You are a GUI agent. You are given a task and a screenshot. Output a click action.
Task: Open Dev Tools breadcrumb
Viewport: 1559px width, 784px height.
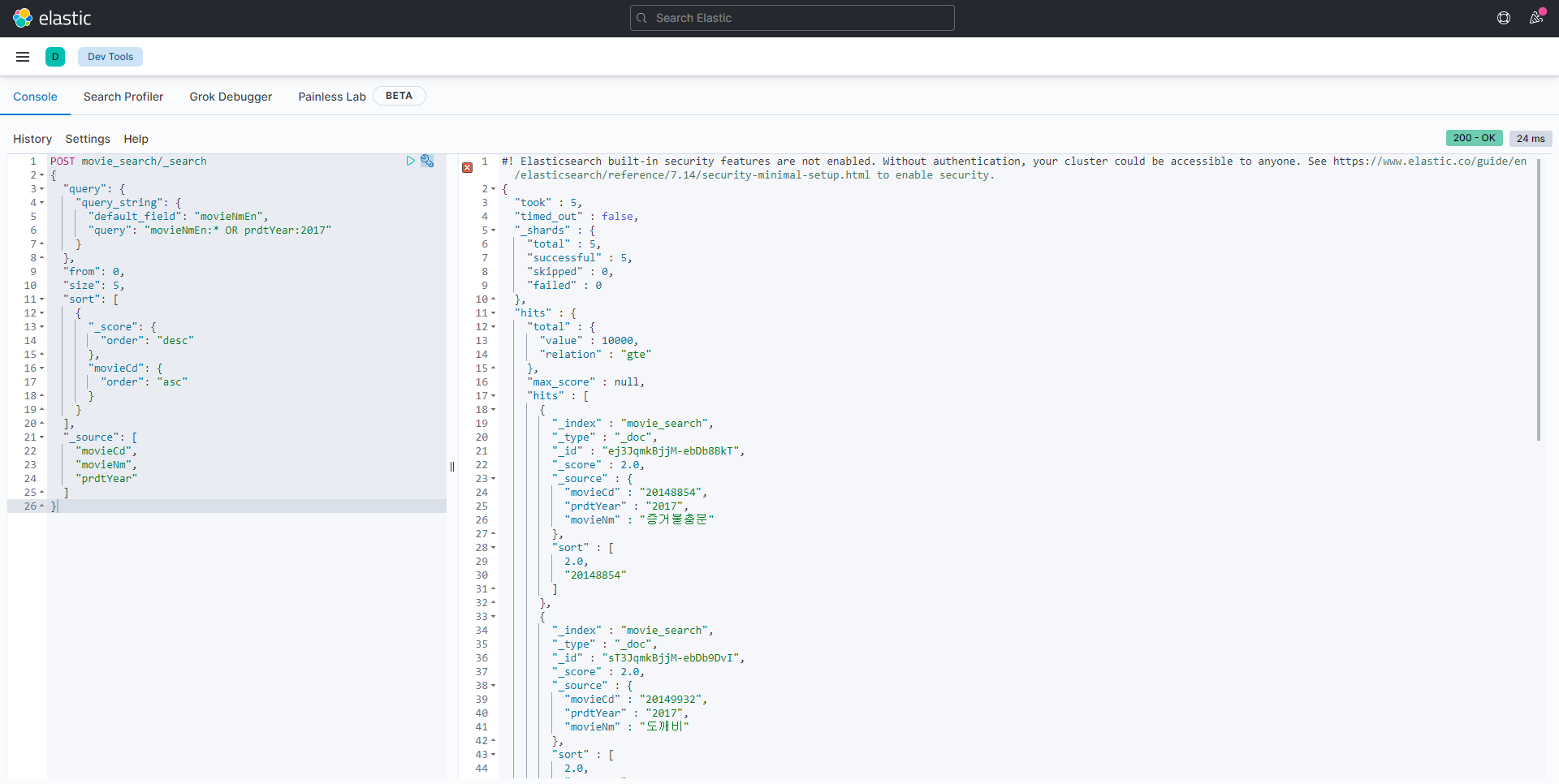(110, 57)
